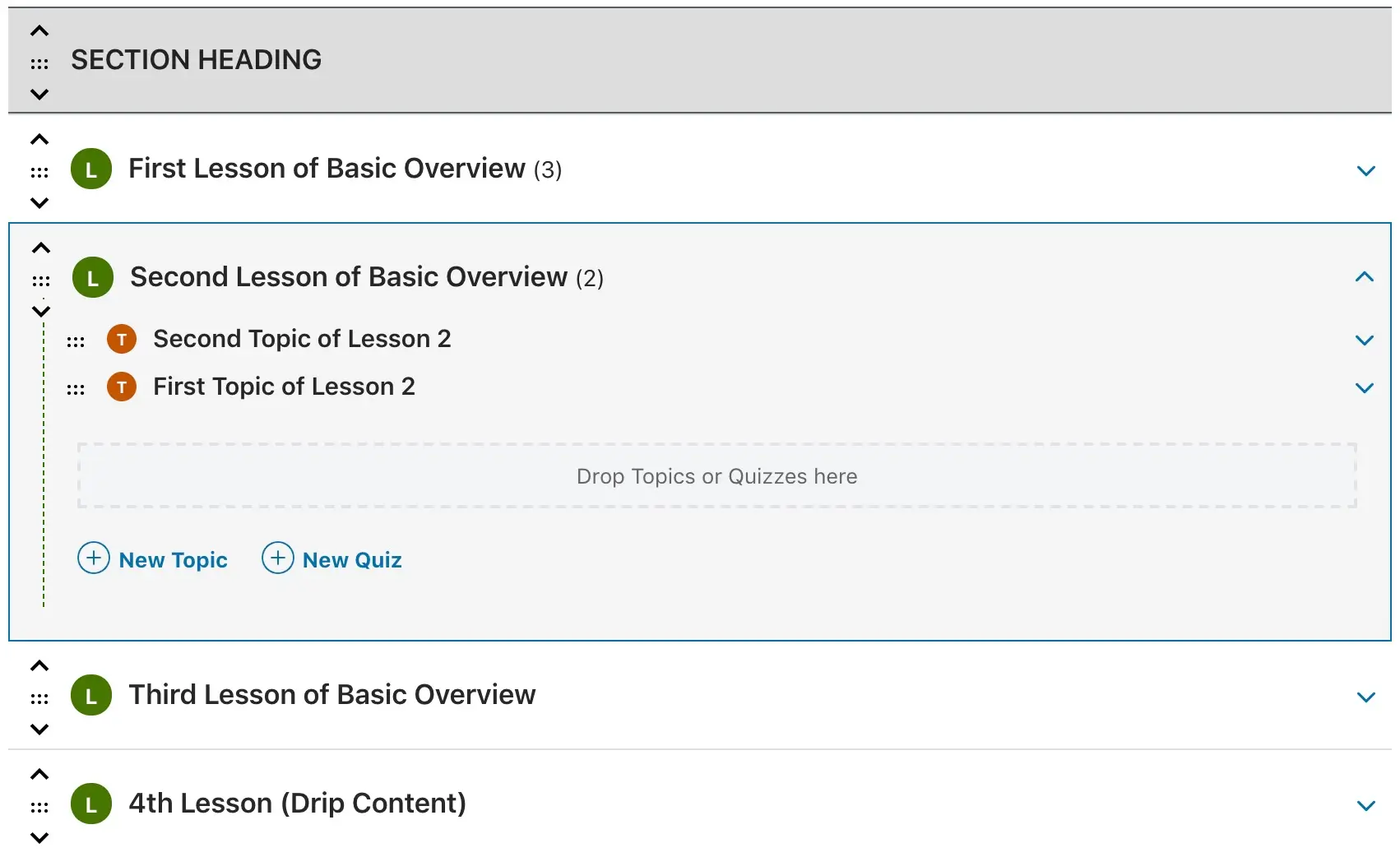Click the Drop Topics or Quizzes here area

pos(716,475)
